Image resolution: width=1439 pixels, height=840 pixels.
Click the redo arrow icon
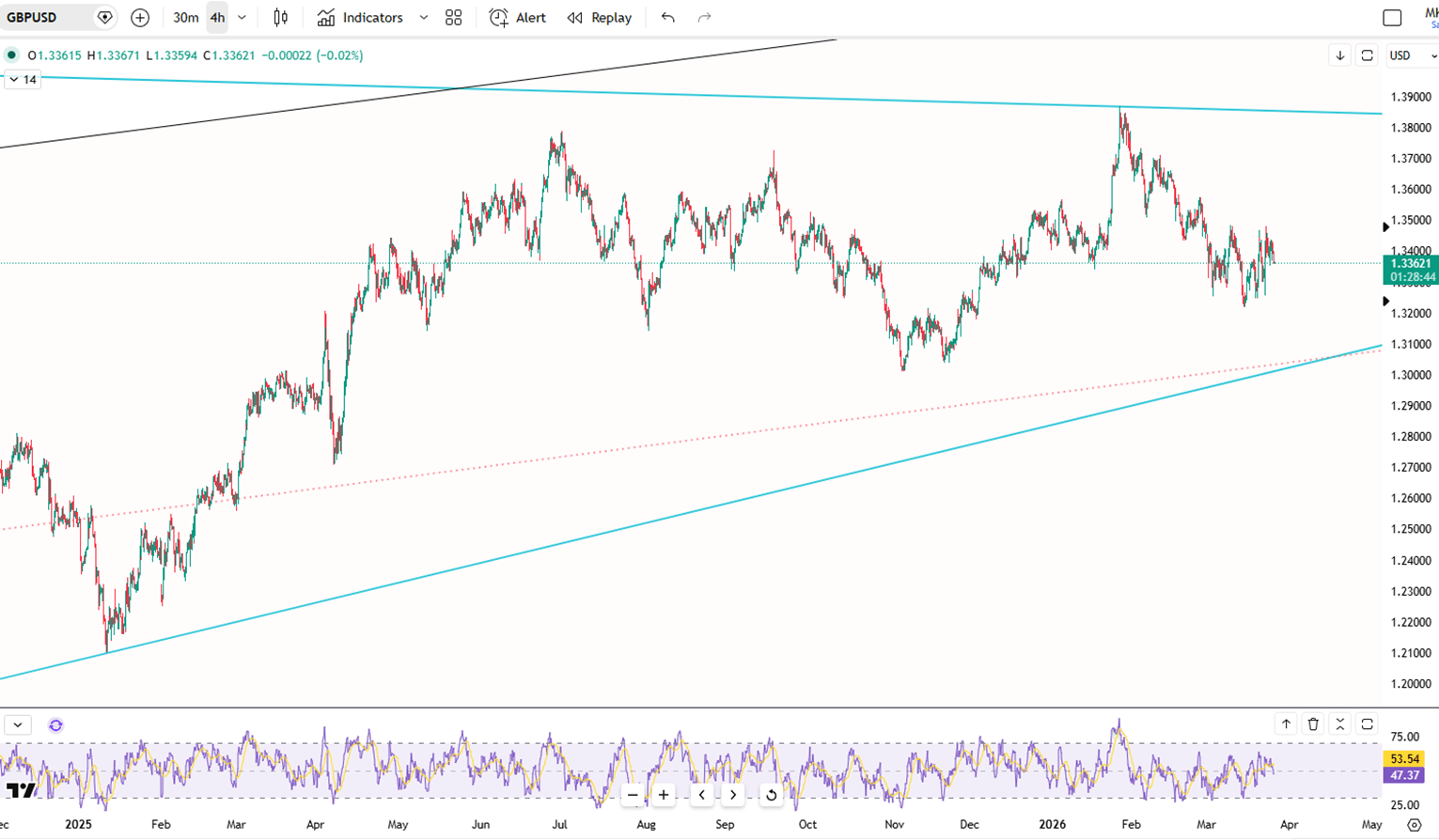[x=704, y=18]
